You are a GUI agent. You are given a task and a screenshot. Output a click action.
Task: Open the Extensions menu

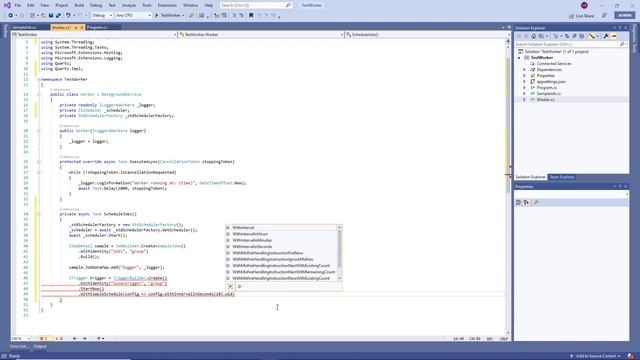tap(167, 5)
